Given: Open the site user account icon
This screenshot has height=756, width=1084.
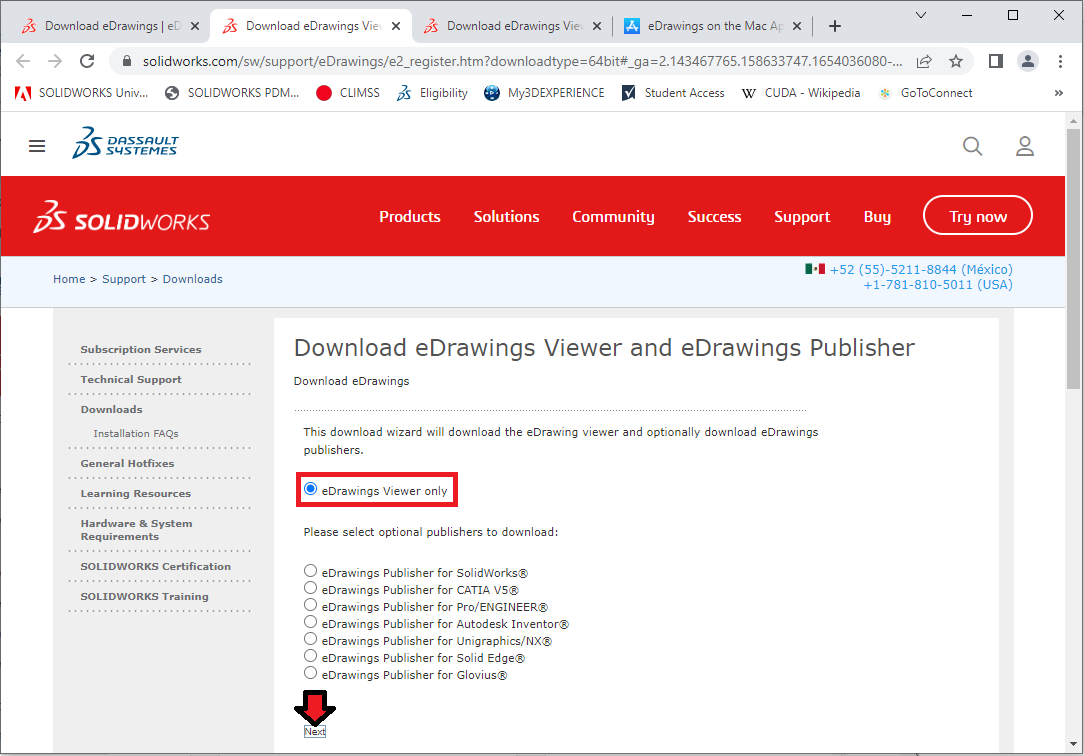Looking at the screenshot, I should click(x=1025, y=146).
